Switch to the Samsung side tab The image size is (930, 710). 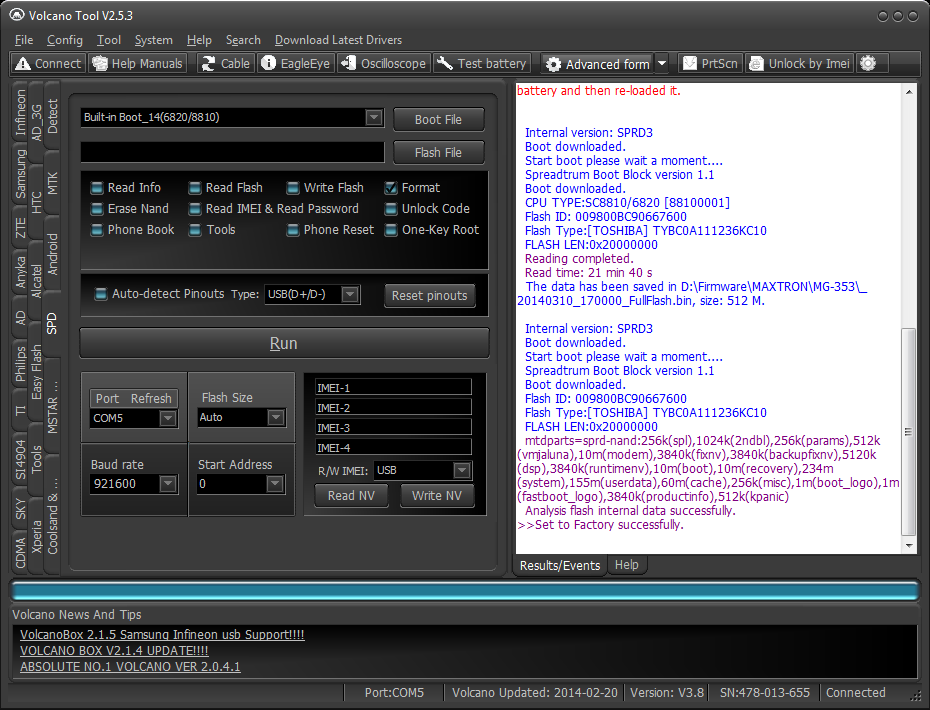[21, 173]
